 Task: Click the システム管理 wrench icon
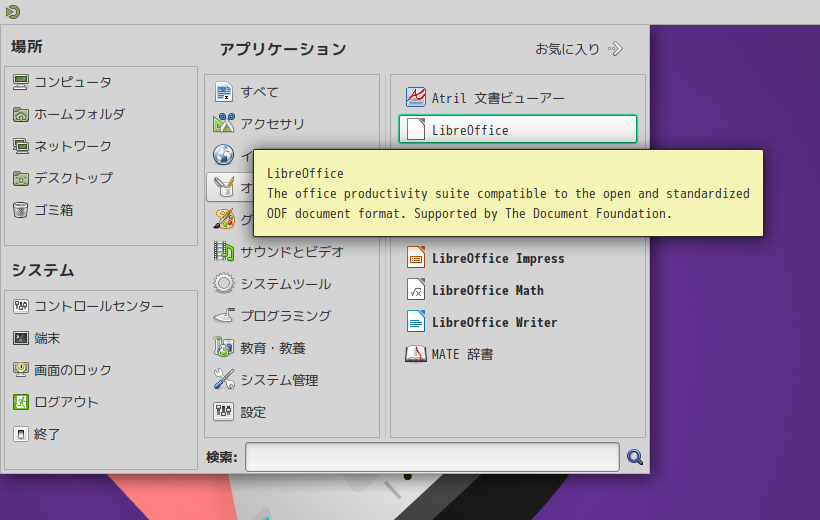pos(224,379)
